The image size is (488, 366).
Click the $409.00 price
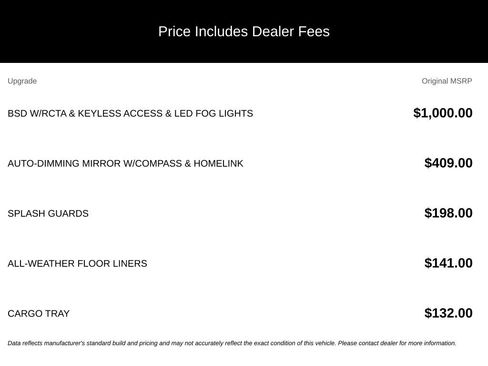click(x=448, y=163)
